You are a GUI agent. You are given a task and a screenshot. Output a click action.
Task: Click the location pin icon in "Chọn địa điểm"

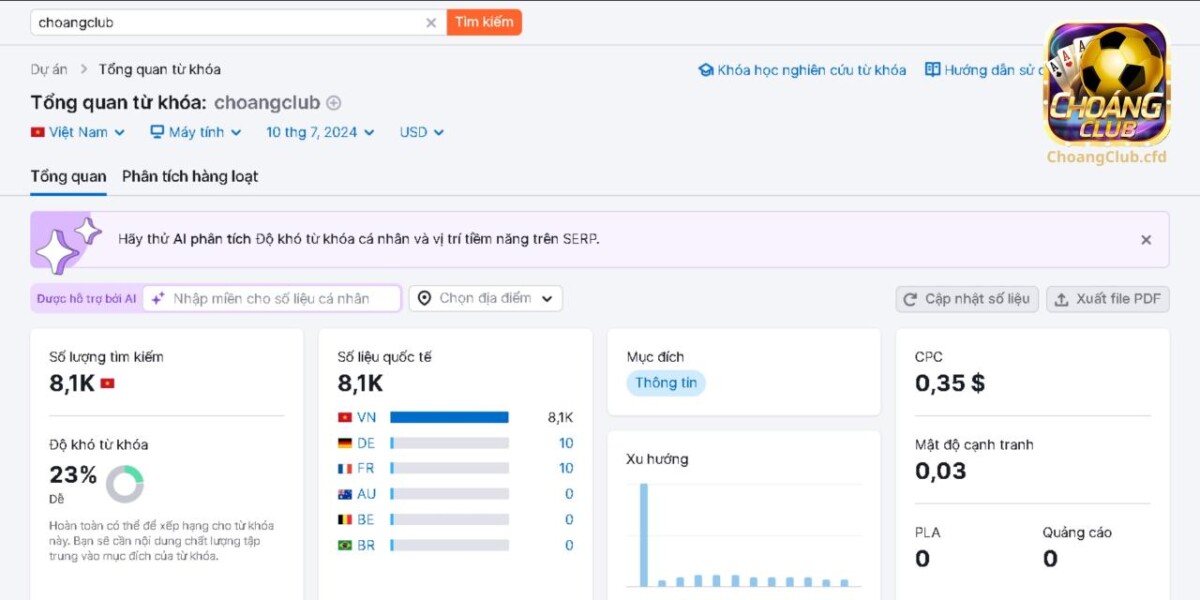[425, 297]
